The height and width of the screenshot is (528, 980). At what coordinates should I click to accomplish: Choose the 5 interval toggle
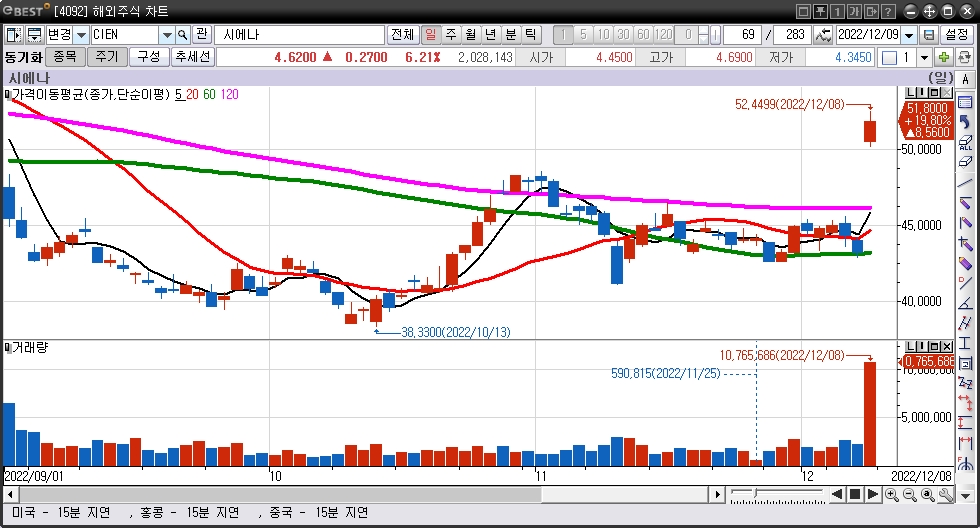pyautogui.click(x=583, y=34)
